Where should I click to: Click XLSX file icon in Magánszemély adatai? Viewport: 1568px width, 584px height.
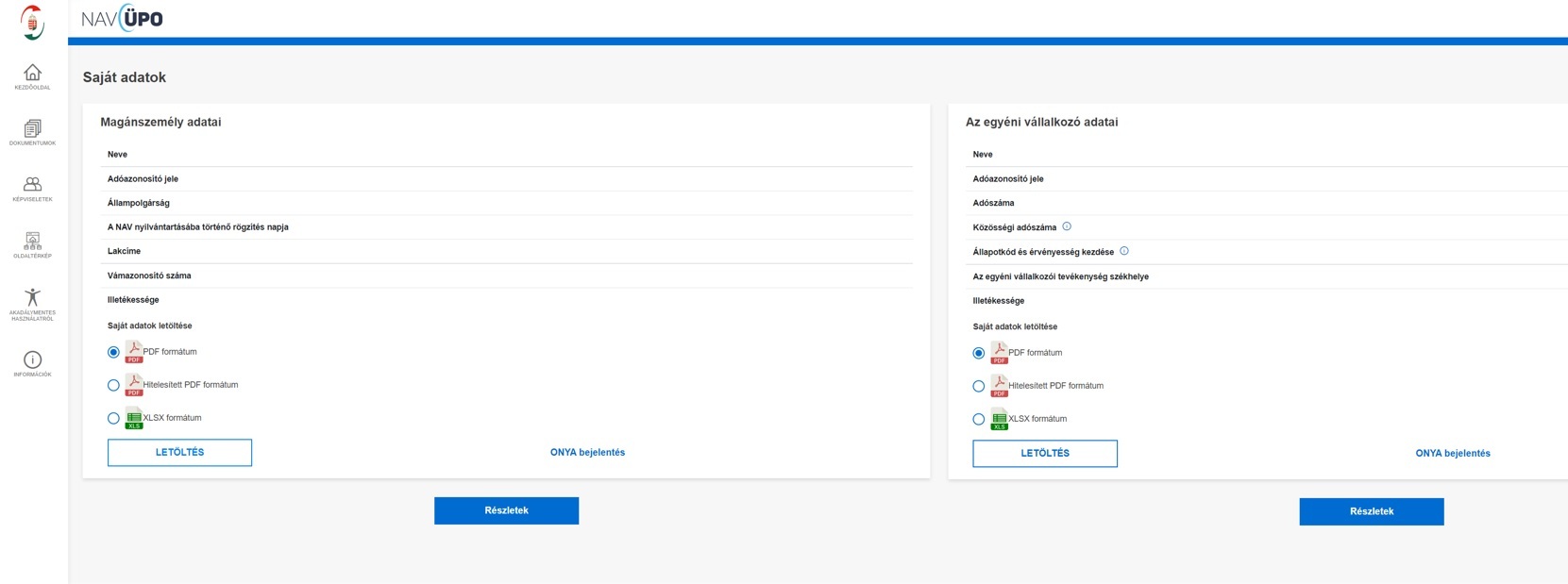click(x=134, y=418)
